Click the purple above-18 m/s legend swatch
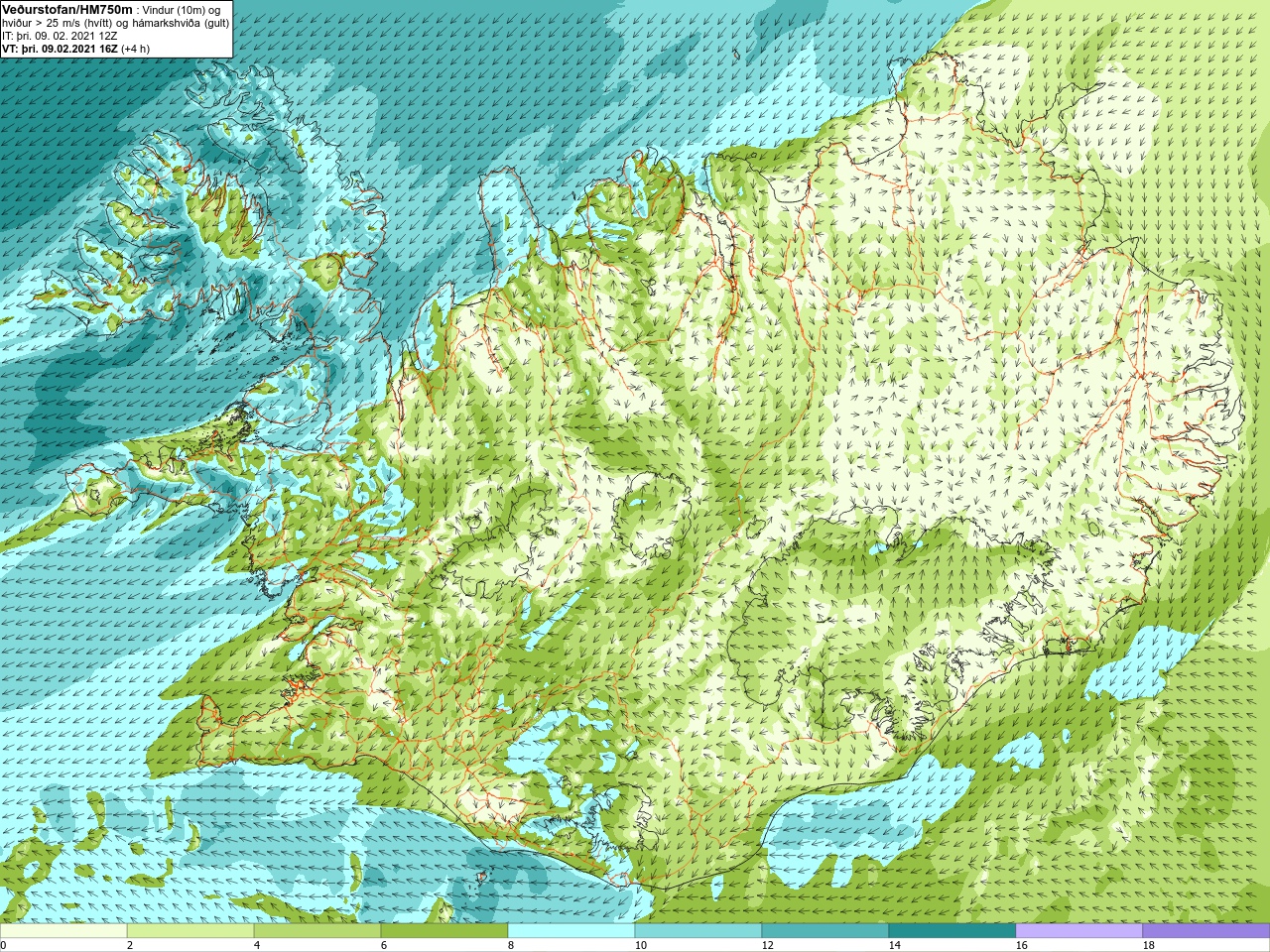This screenshot has width=1270, height=952. click(x=1206, y=931)
